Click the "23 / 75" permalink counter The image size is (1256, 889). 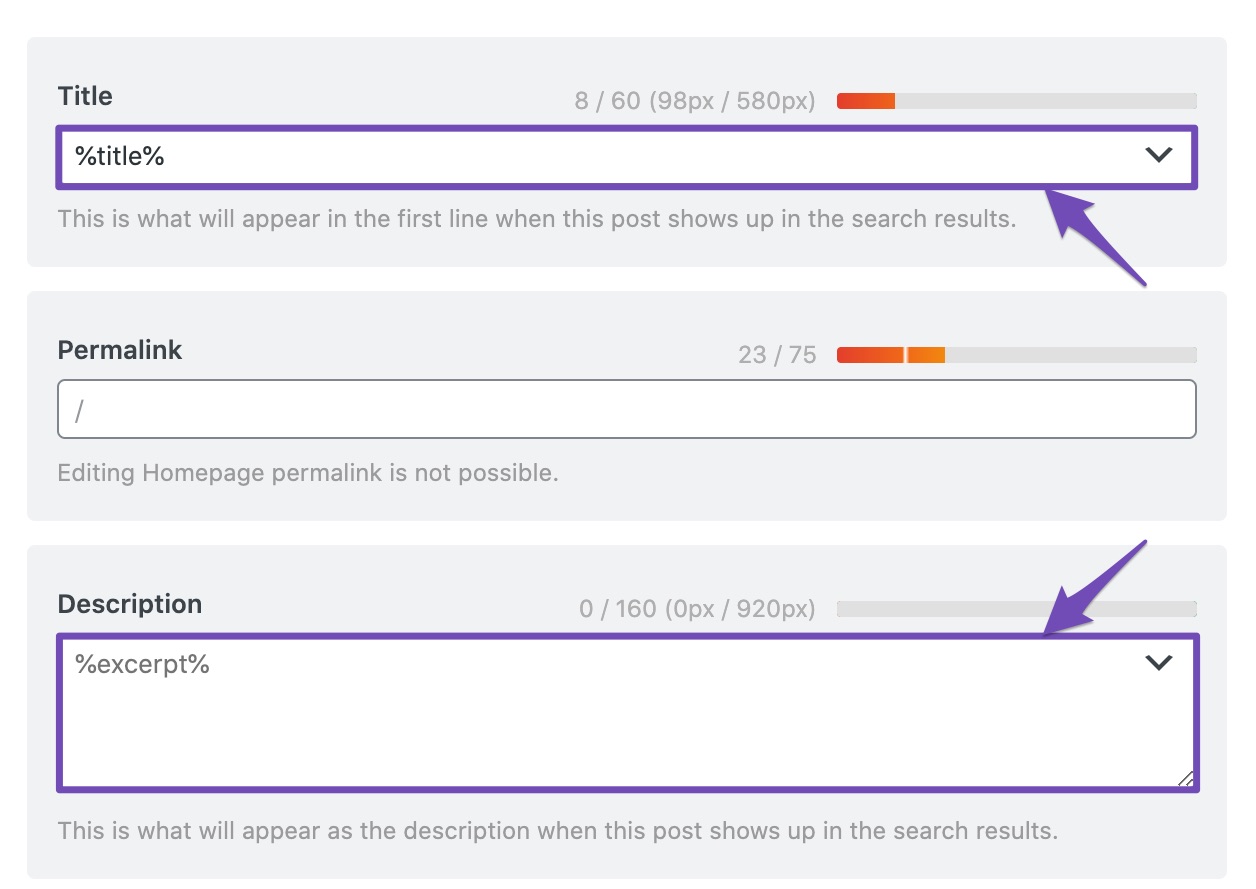tap(777, 355)
